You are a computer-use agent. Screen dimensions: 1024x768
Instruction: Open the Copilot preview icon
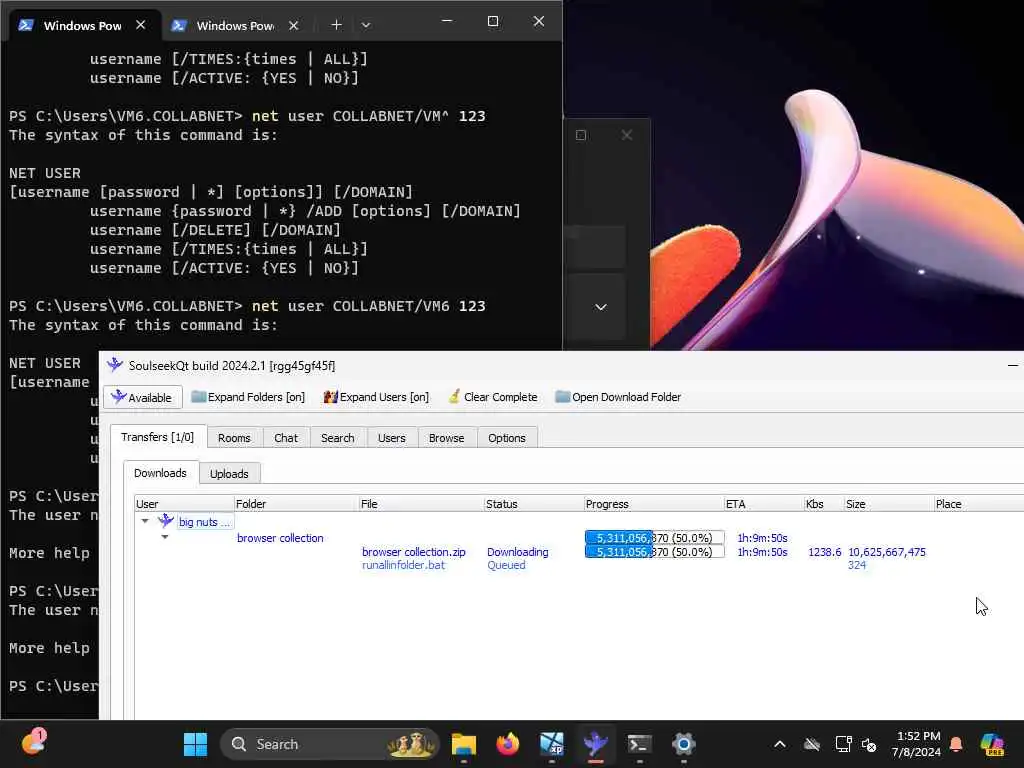993,744
